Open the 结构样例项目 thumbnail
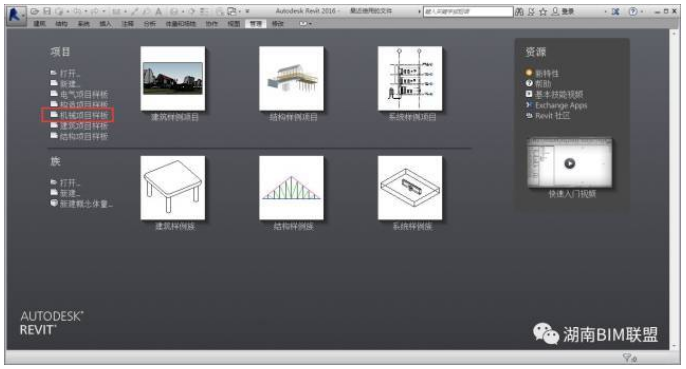The width and height of the screenshot is (686, 369). click(291, 78)
